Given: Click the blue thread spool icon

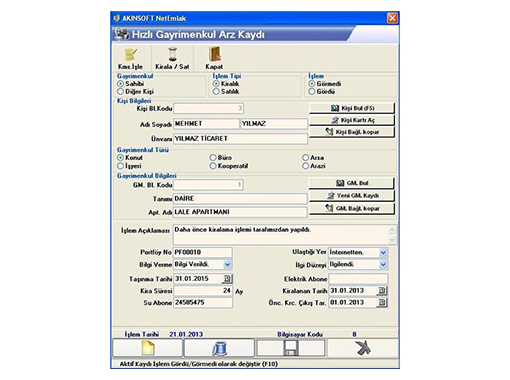Looking at the screenshot, I should click(219, 348).
